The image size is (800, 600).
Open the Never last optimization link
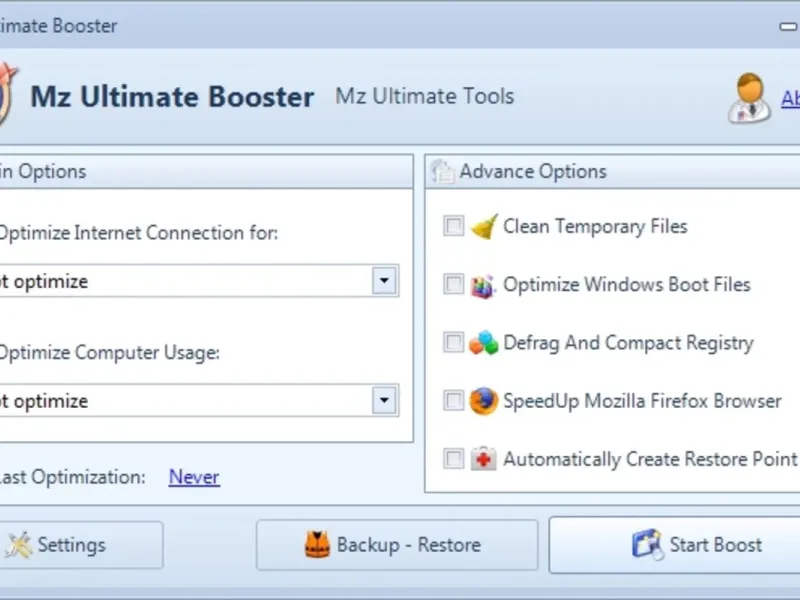point(194,477)
